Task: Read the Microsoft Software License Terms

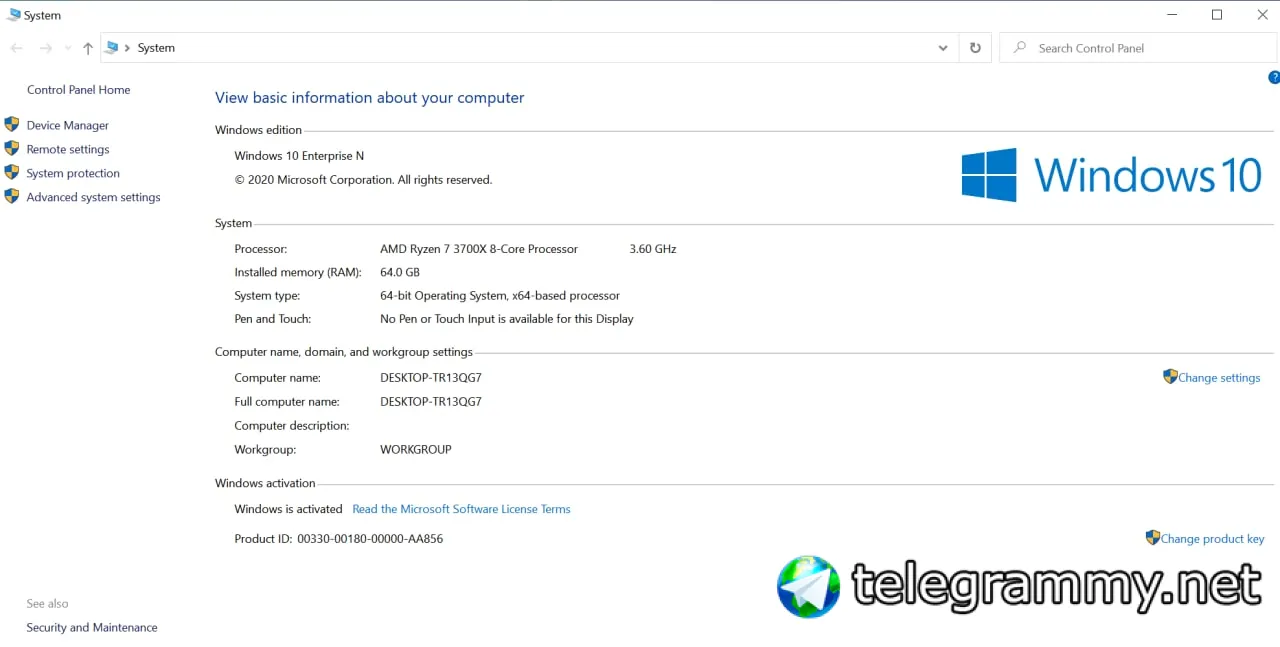Action: coord(461,509)
